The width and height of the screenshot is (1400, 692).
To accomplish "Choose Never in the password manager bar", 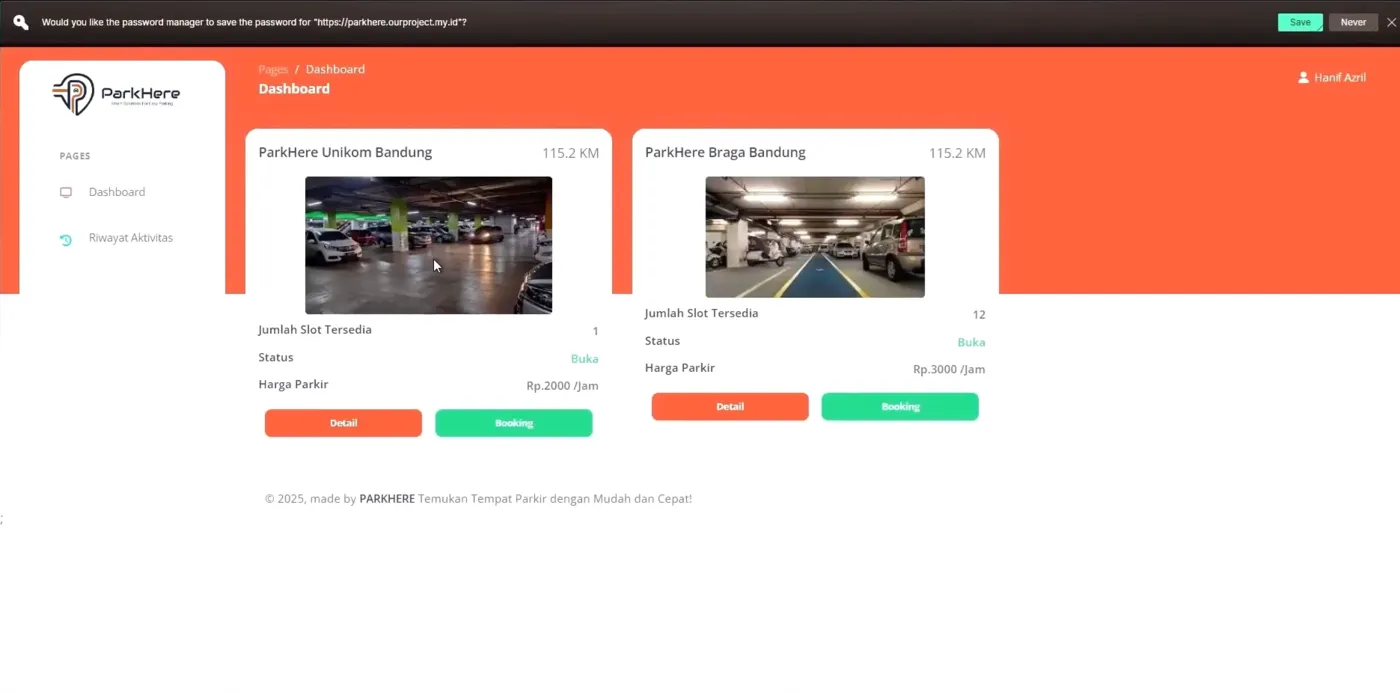I will point(1353,22).
